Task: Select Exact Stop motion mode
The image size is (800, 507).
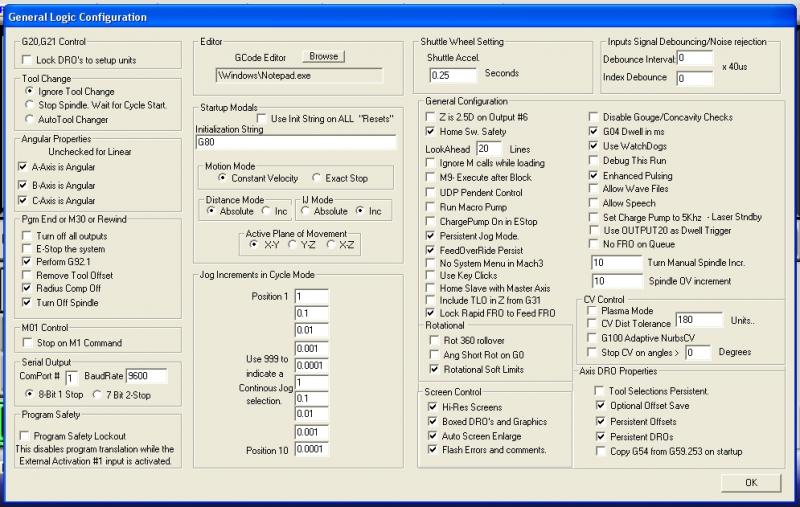Action: click(x=316, y=178)
